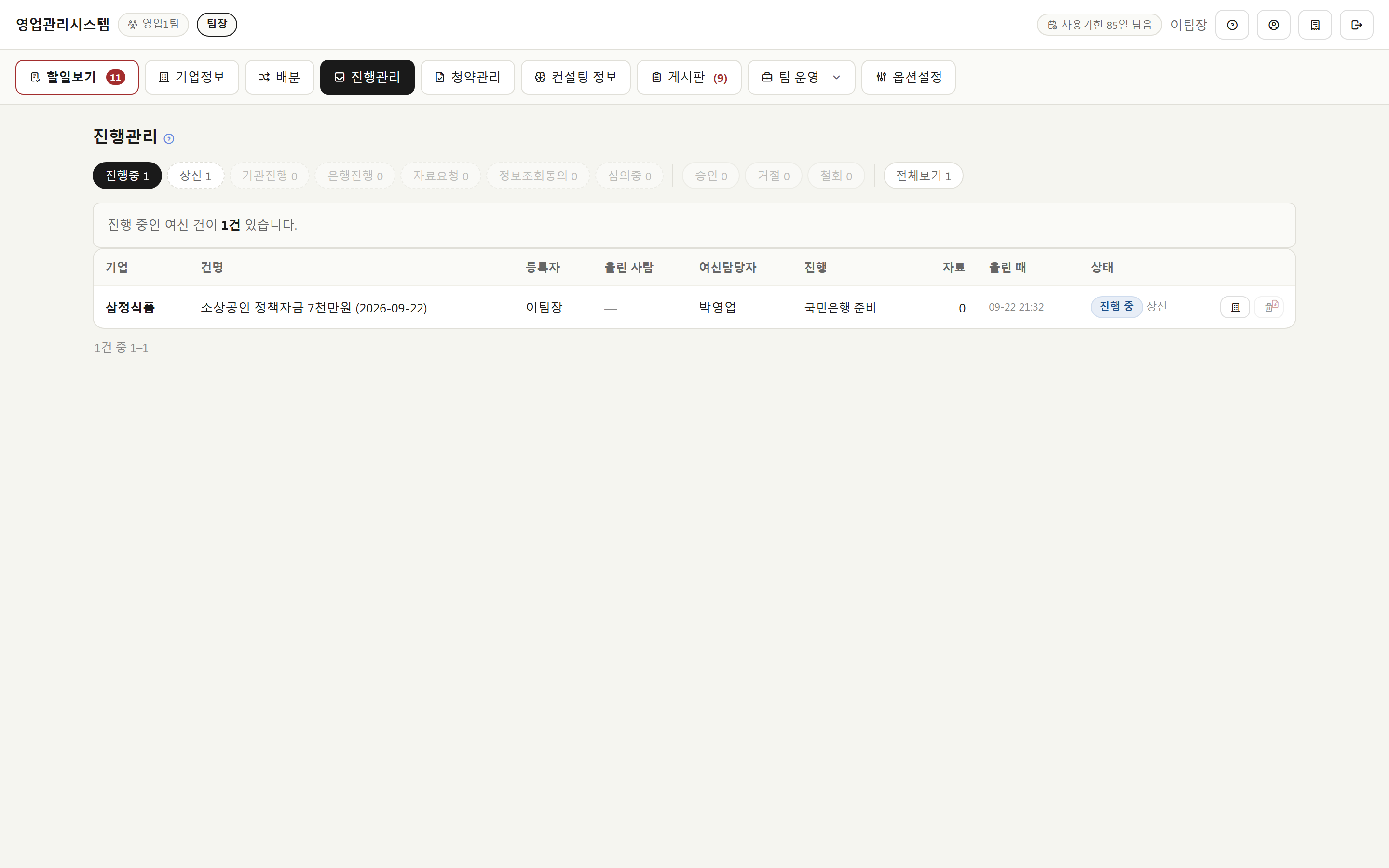
Task: Click the 올린 때 column header
Action: [x=1008, y=268]
